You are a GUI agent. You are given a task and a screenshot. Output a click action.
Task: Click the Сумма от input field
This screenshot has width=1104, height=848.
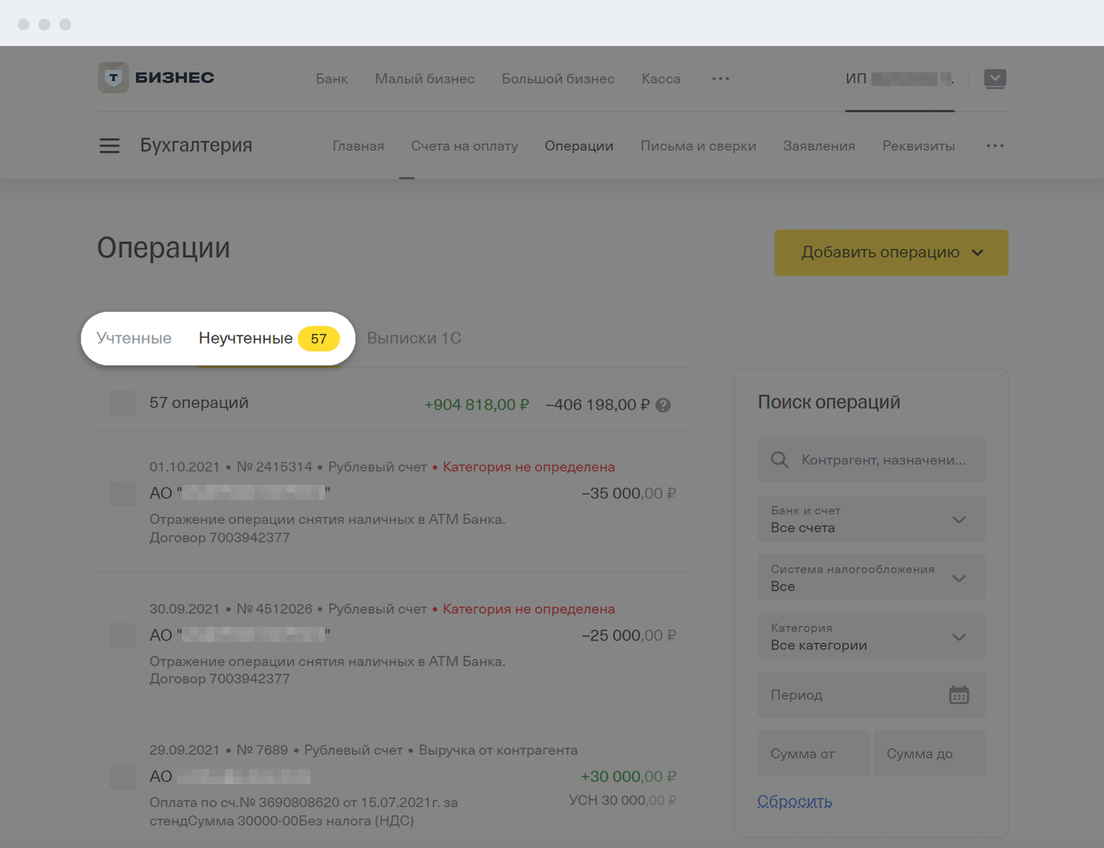(x=812, y=754)
